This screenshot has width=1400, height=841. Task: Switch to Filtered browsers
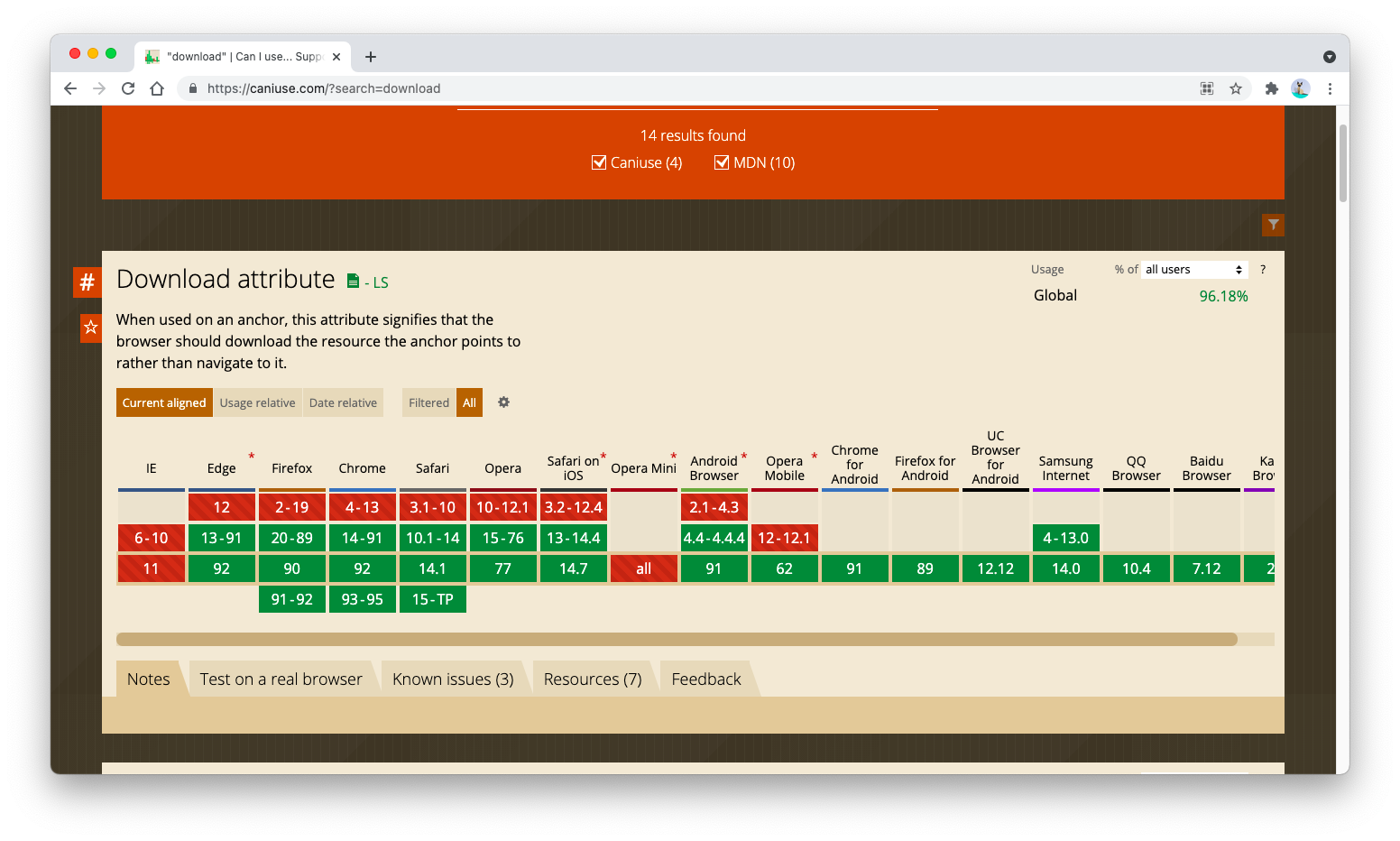(x=428, y=402)
